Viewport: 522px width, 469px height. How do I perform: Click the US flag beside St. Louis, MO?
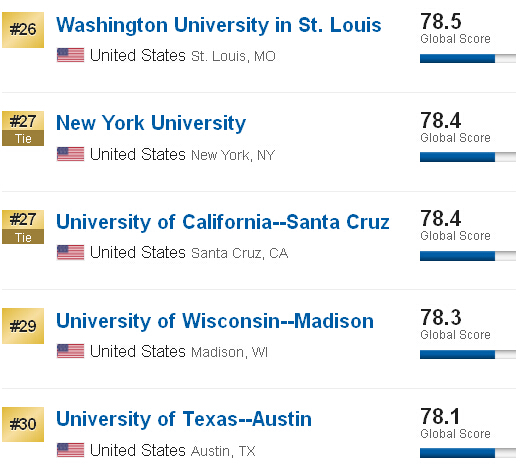[70, 55]
